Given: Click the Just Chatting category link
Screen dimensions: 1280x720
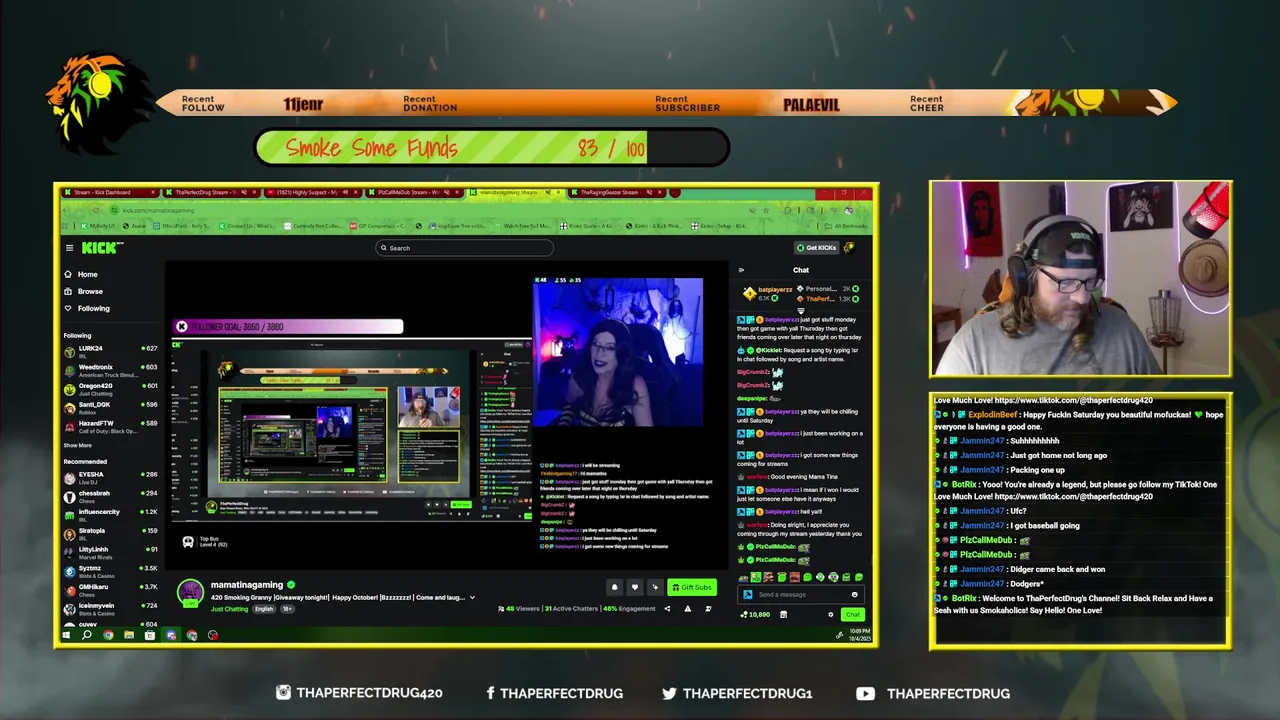Looking at the screenshot, I should coord(229,609).
